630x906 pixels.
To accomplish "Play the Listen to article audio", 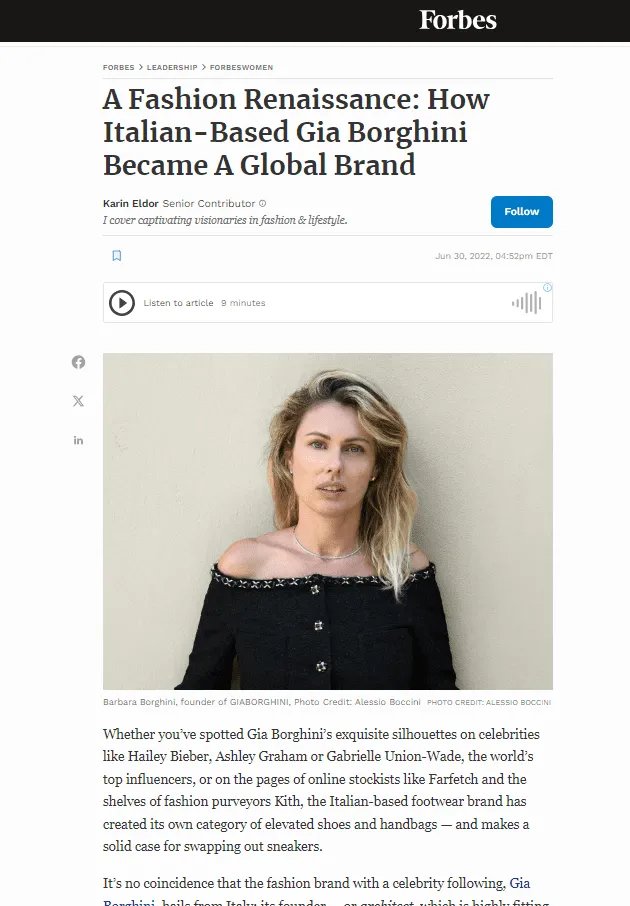I will [122, 302].
